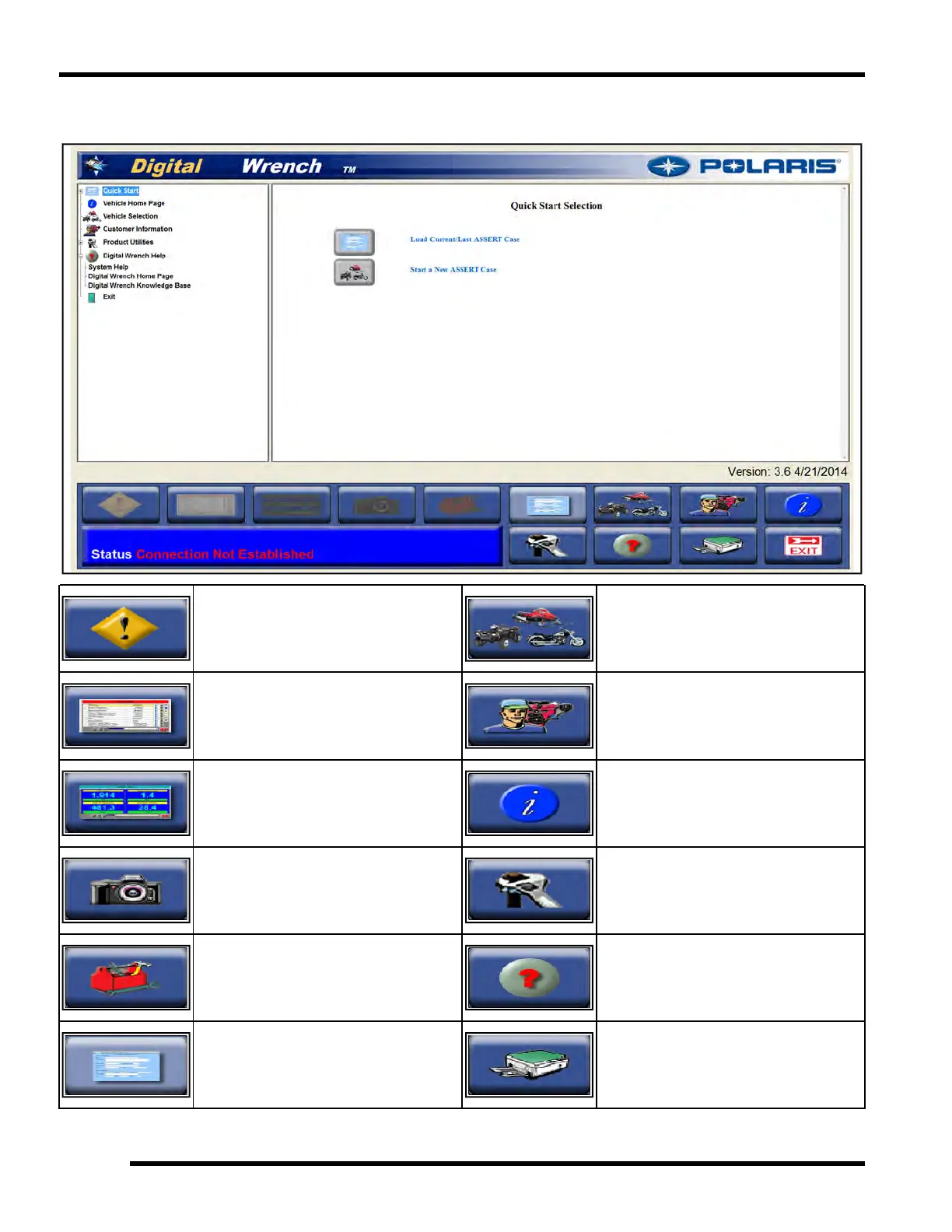This screenshot has height=1232, width=952.
Task: Click the wrench utilities toolbar button
Action: click(548, 545)
